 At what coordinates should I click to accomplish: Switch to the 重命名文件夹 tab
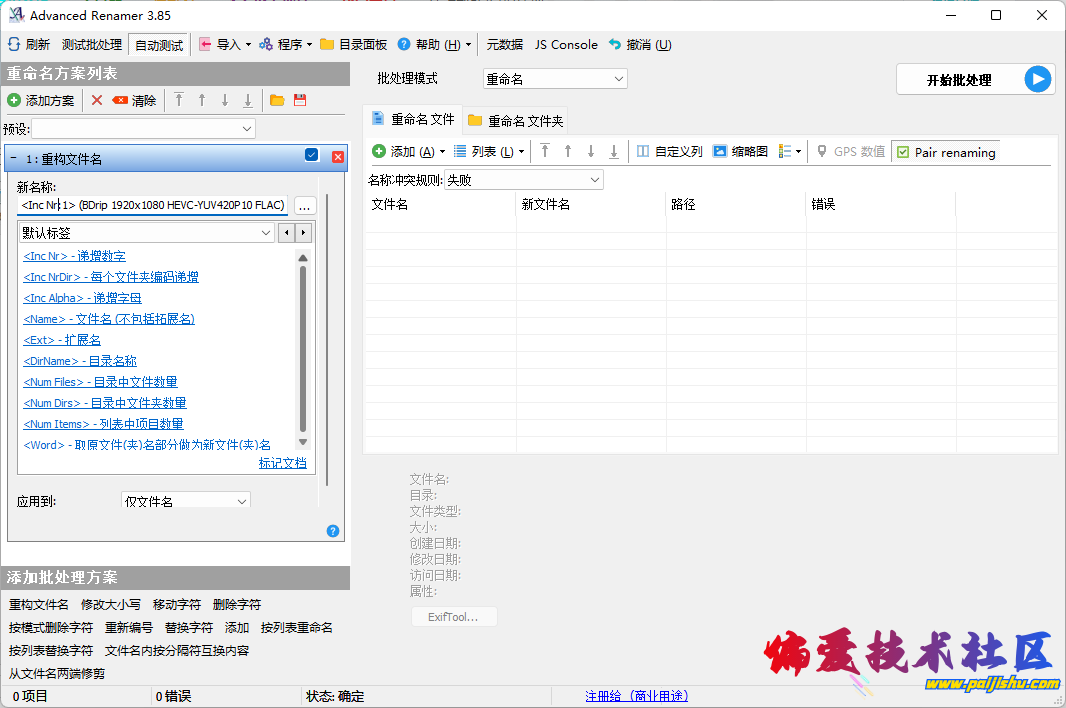click(x=516, y=121)
